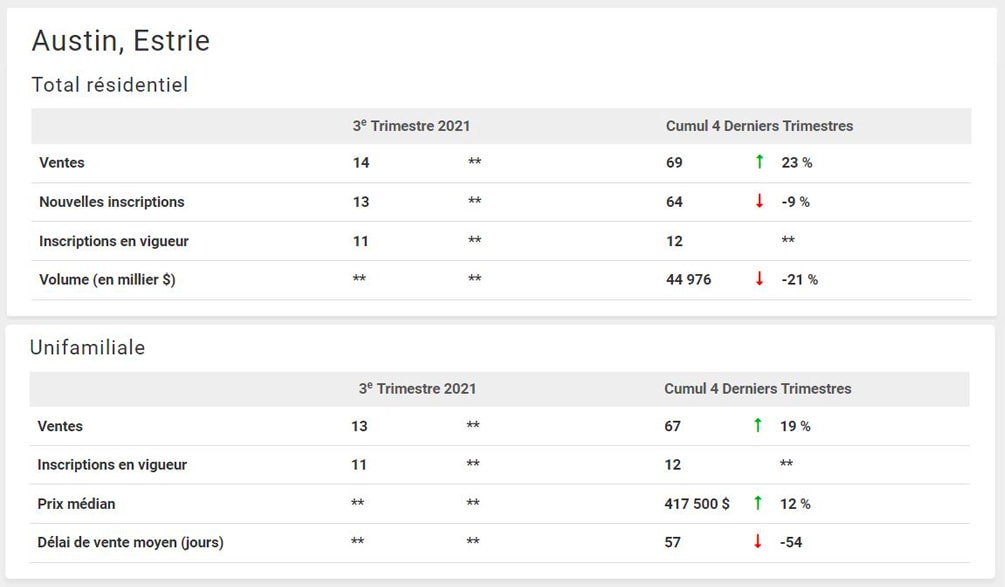Select the 44 976 volume figure
Screen dimensions: 1005x587
(690, 279)
